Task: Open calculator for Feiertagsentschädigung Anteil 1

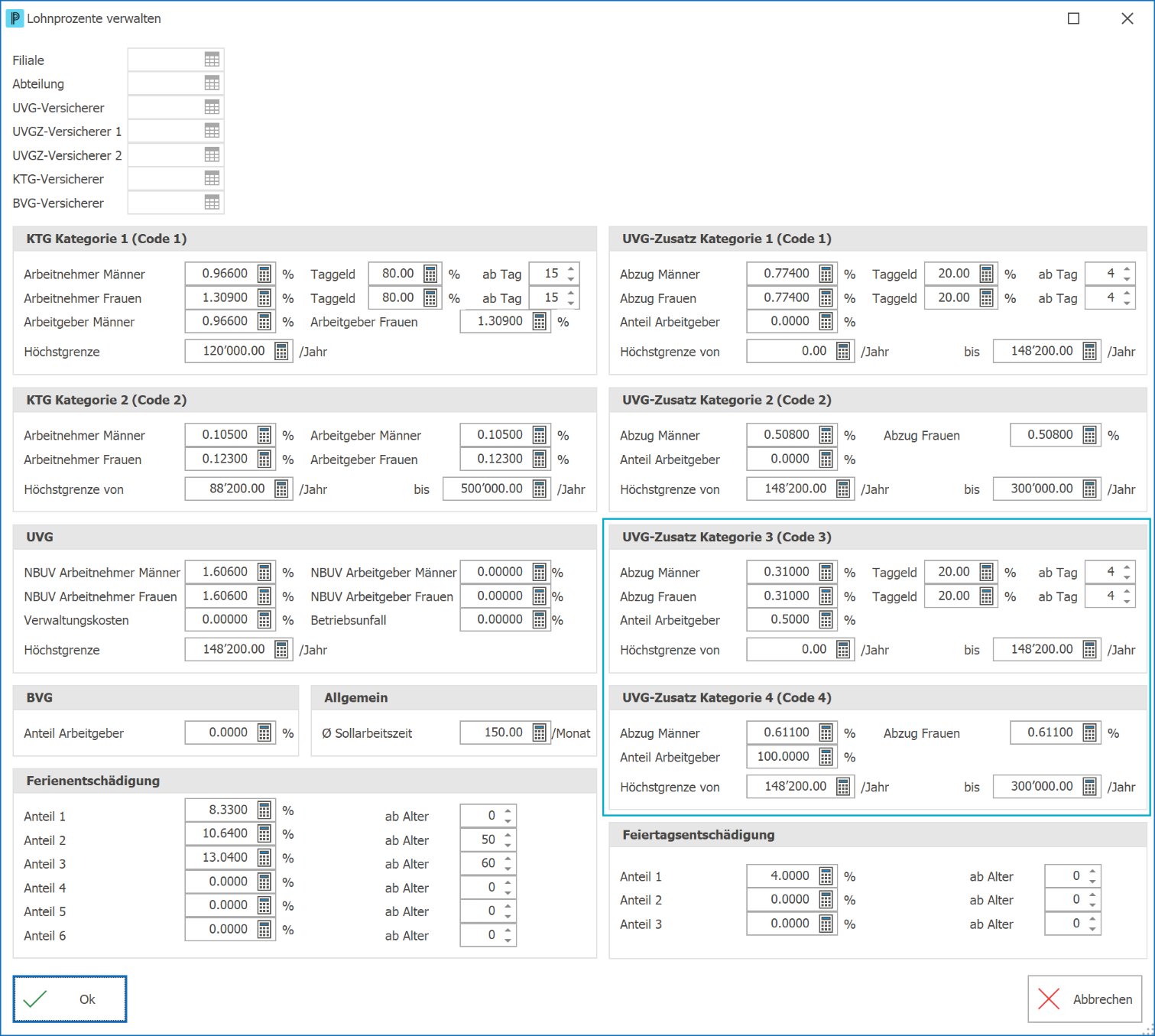Action: [826, 875]
